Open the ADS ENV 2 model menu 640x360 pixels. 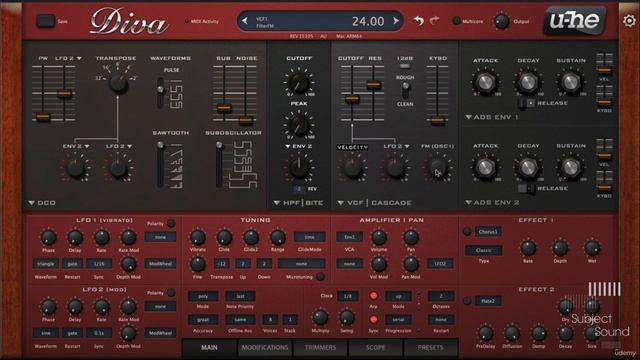pyautogui.click(x=492, y=202)
